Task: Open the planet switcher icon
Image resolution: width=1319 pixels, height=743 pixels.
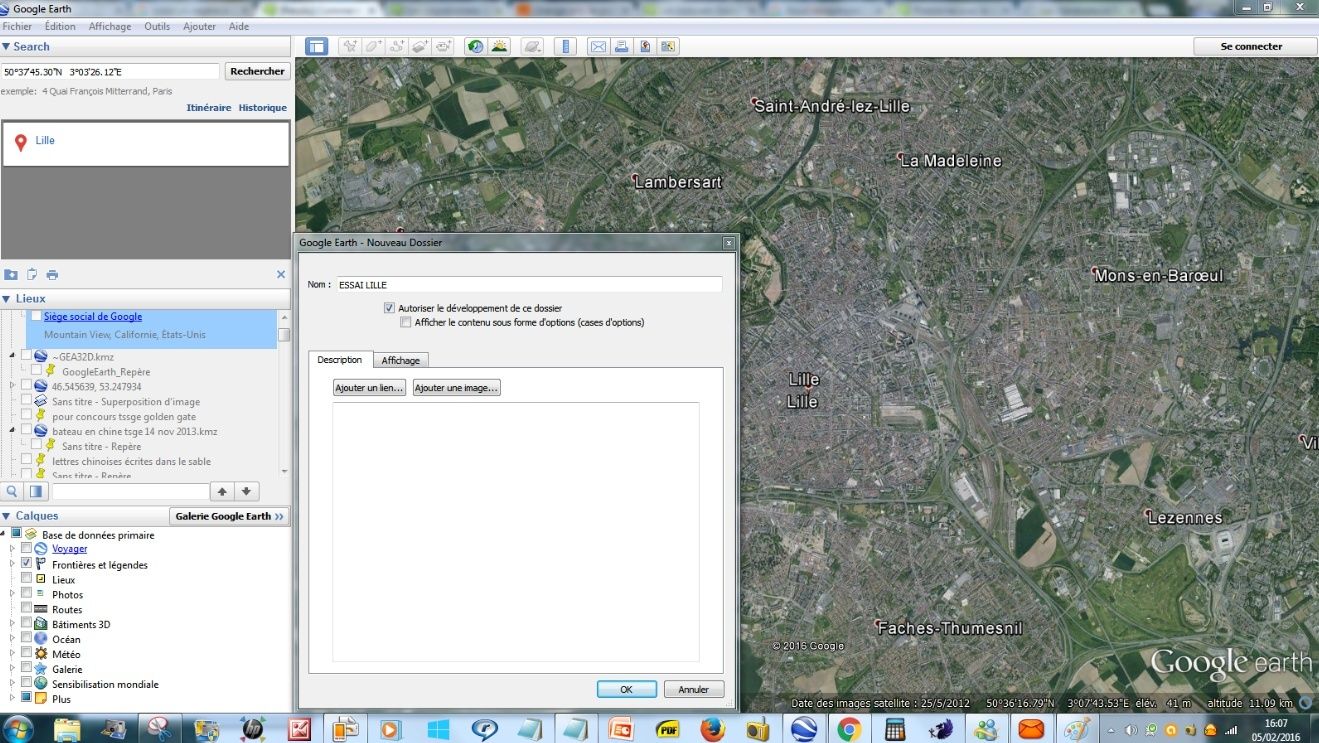Action: [533, 46]
